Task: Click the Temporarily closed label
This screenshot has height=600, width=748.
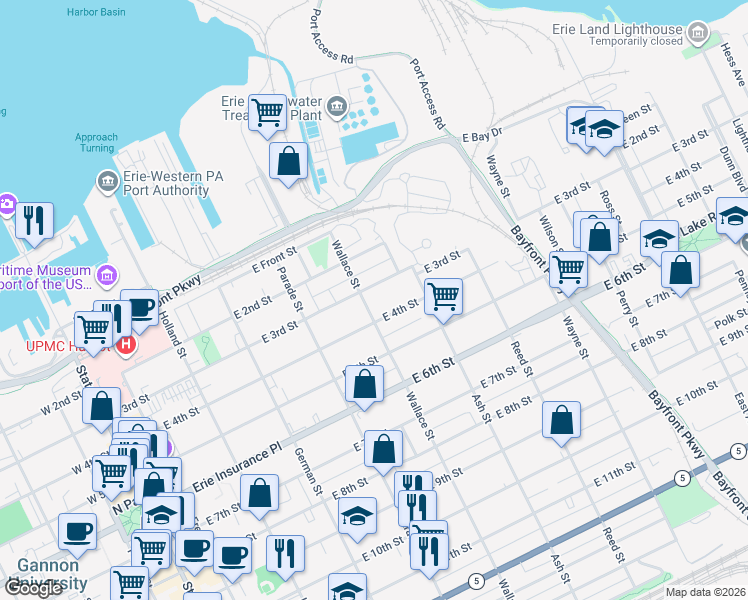Action: point(636,41)
